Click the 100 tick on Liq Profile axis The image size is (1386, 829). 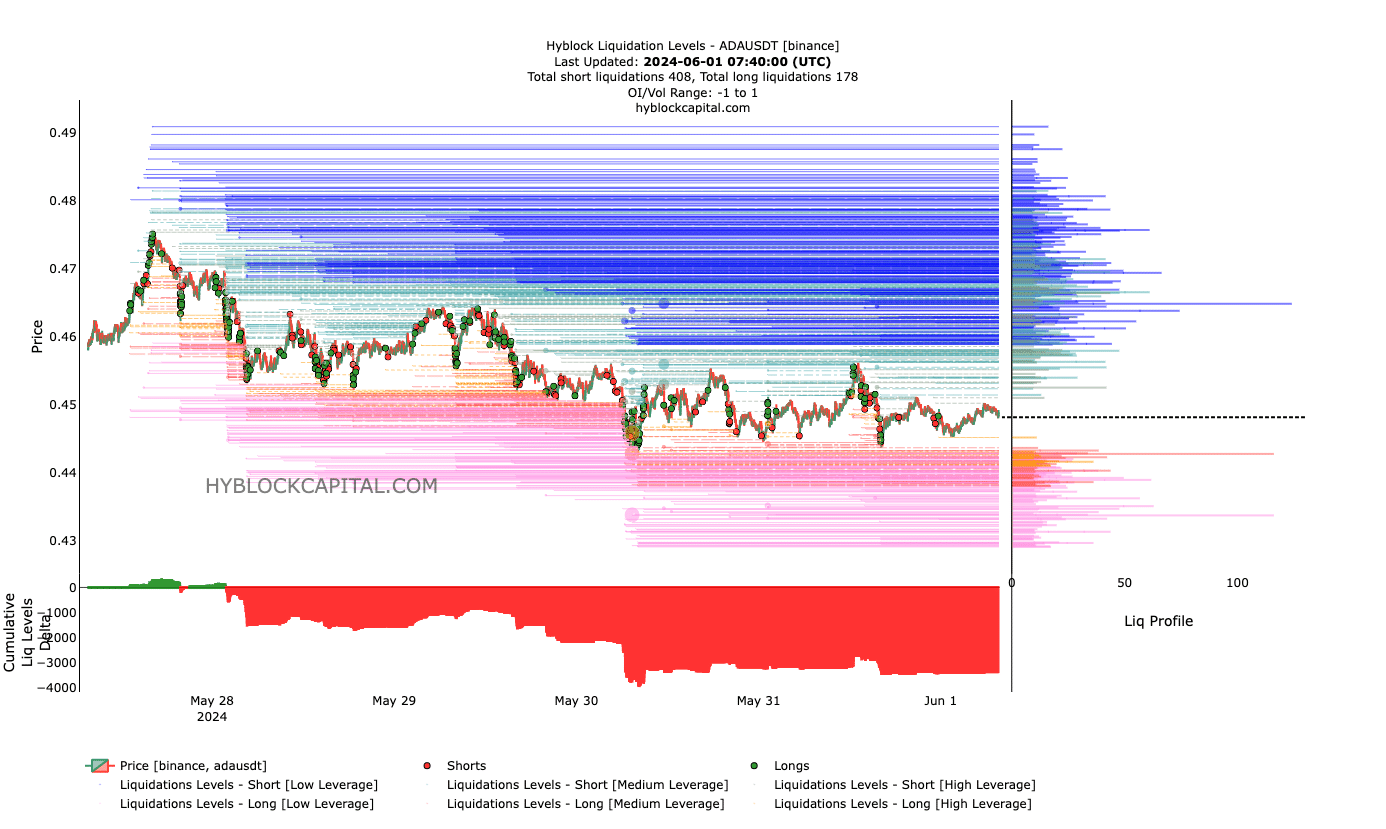[x=1238, y=583]
